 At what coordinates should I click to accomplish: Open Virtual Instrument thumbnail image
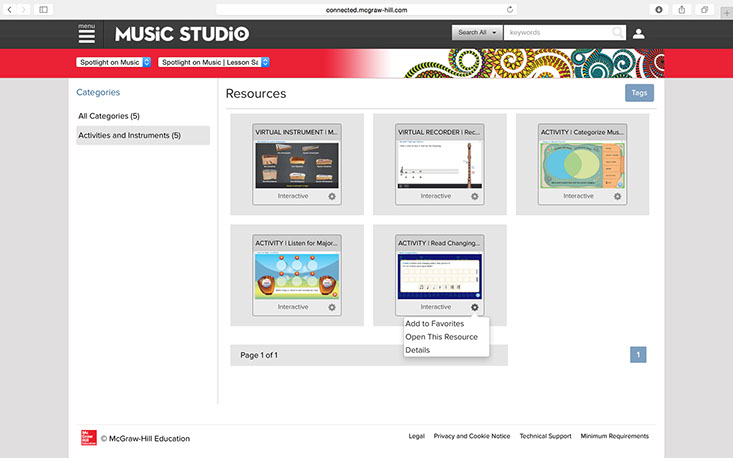point(297,165)
